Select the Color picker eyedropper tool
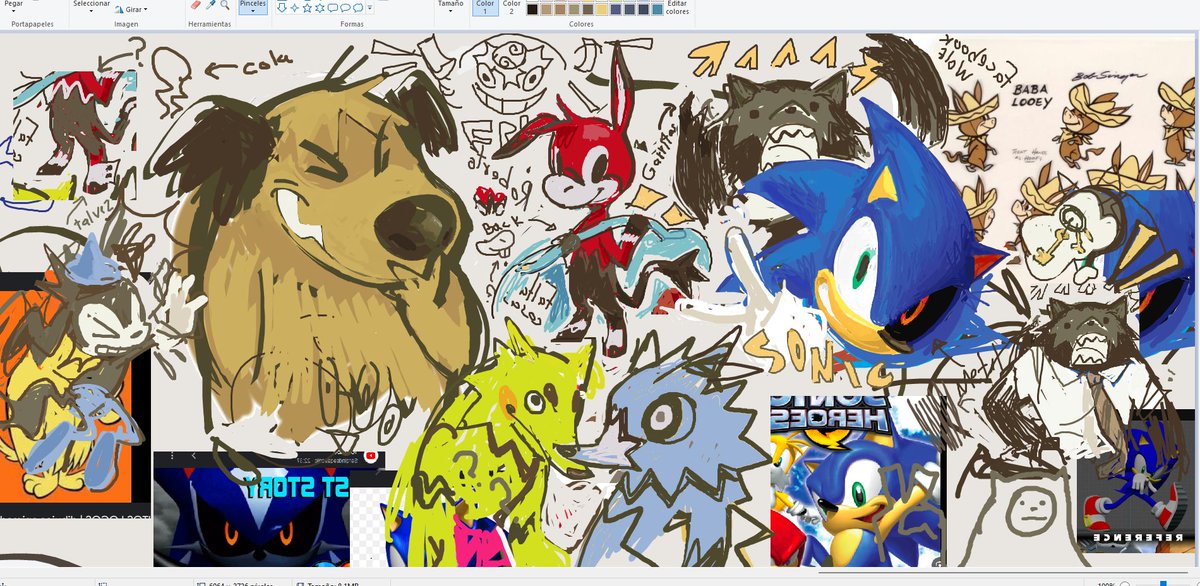This screenshot has width=1200, height=586. (210, 5)
